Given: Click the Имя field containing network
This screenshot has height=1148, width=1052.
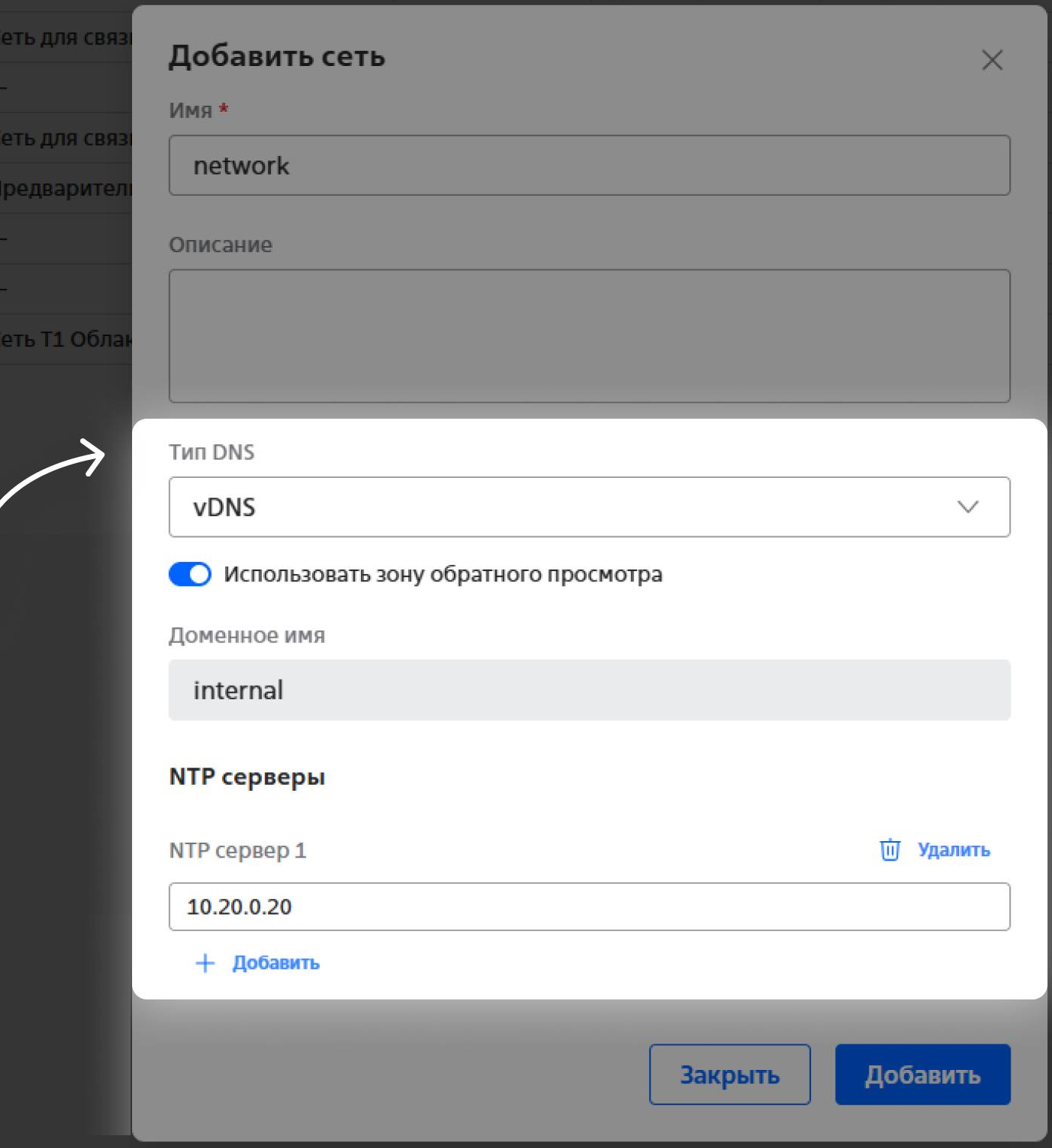Looking at the screenshot, I should (x=589, y=166).
